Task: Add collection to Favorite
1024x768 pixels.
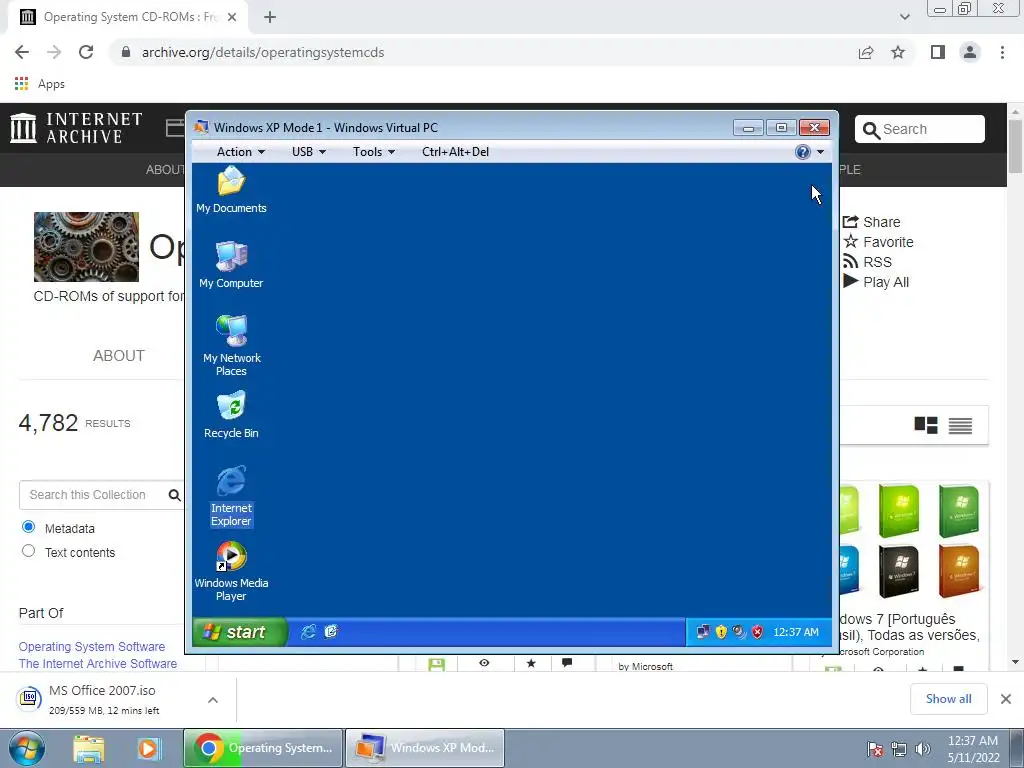Action: [878, 242]
